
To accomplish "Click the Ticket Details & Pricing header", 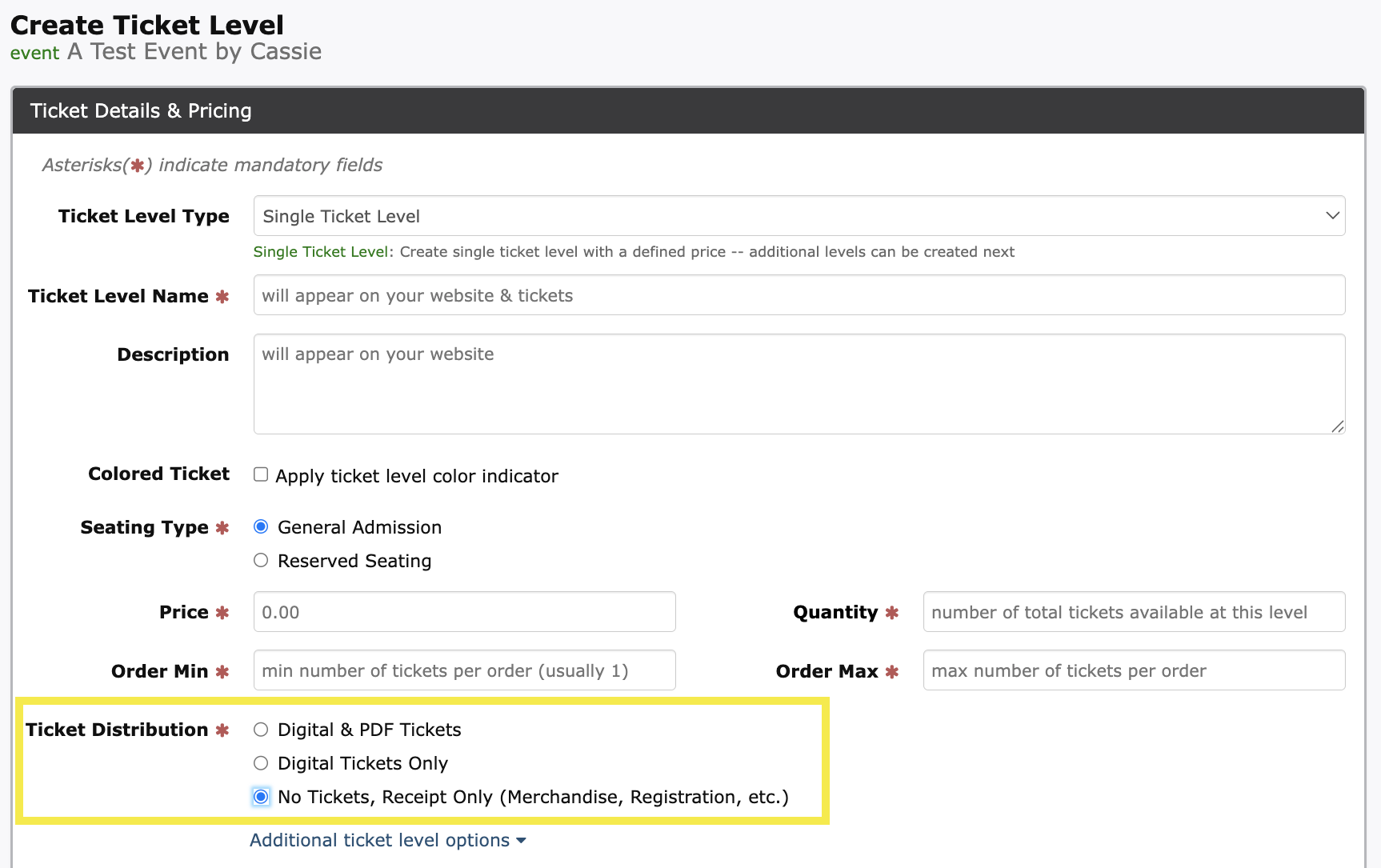I will pyautogui.click(x=141, y=110).
